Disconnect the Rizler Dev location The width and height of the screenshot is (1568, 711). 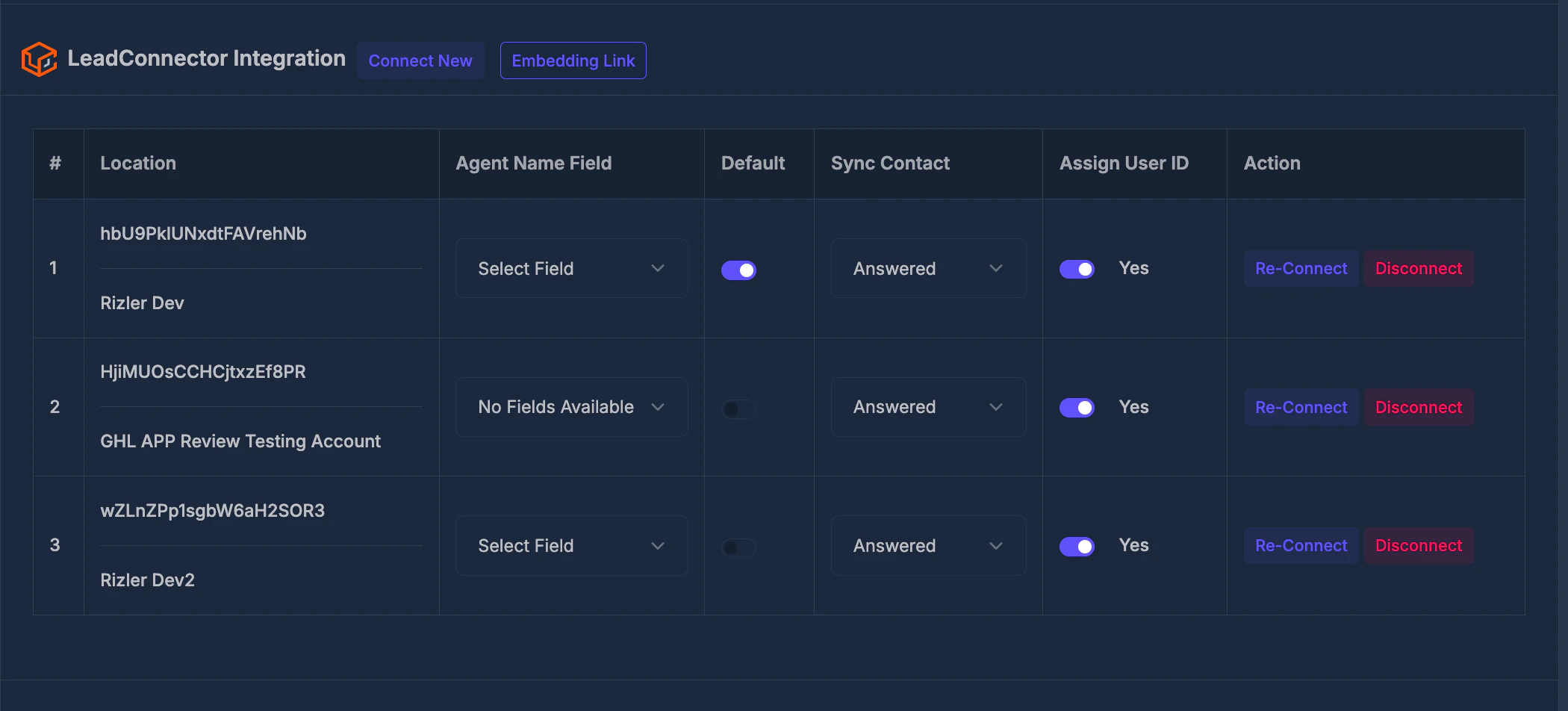coord(1418,268)
